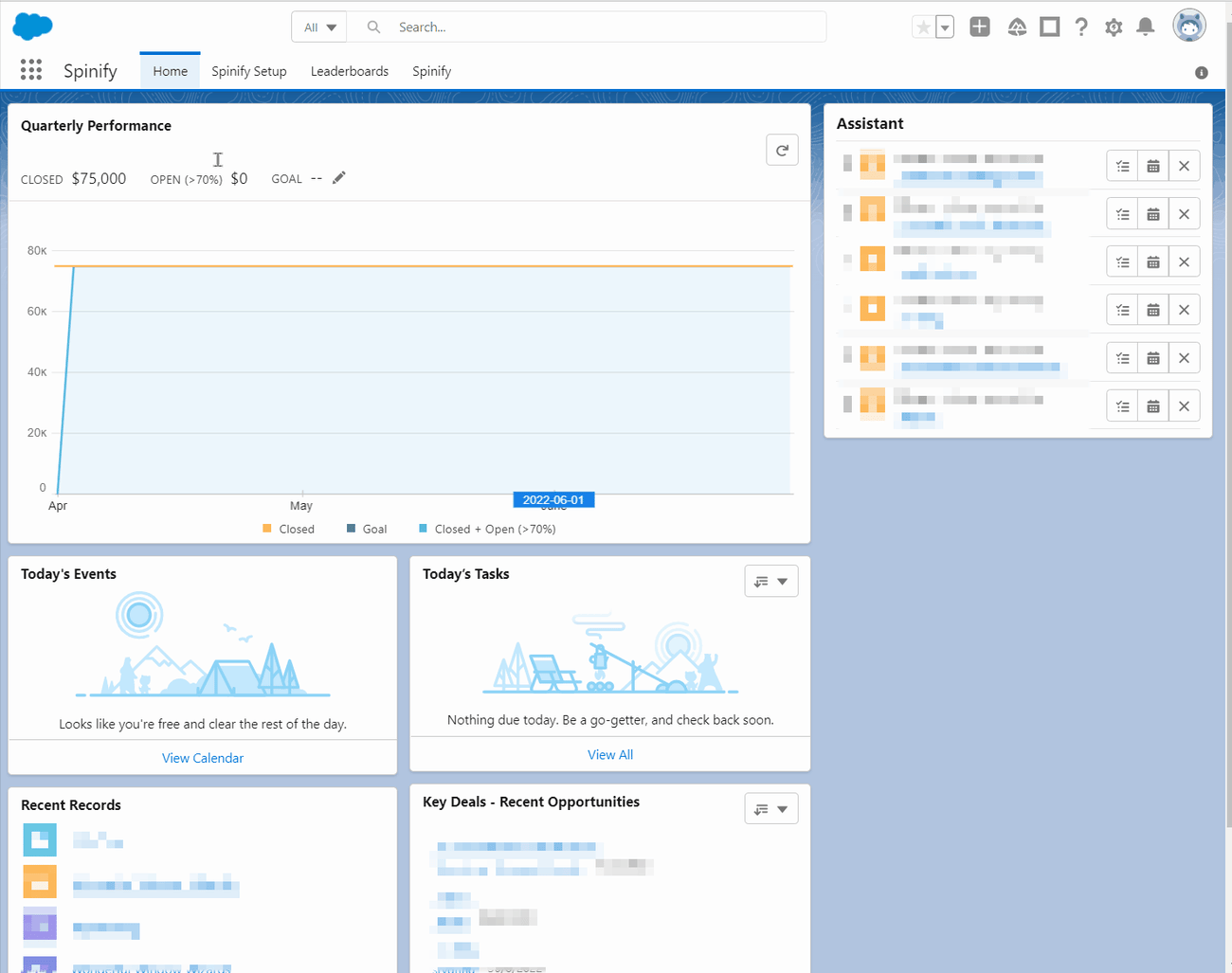Image resolution: width=1232 pixels, height=973 pixels.
Task: Click the Spinify app name label
Action: [90, 71]
